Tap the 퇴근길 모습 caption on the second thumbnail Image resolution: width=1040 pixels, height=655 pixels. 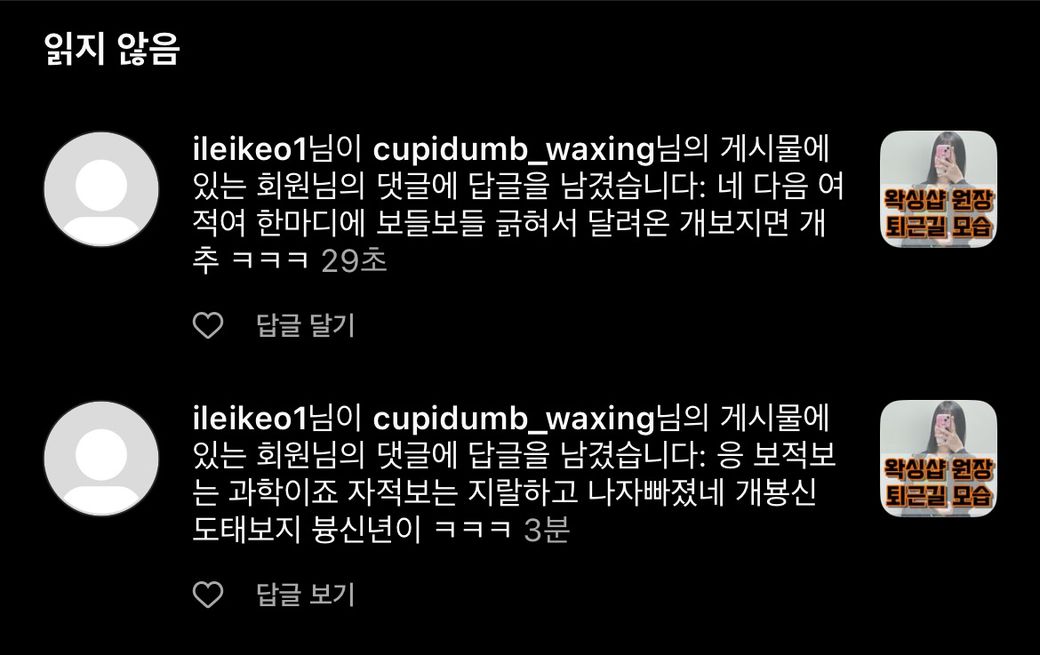(x=938, y=496)
